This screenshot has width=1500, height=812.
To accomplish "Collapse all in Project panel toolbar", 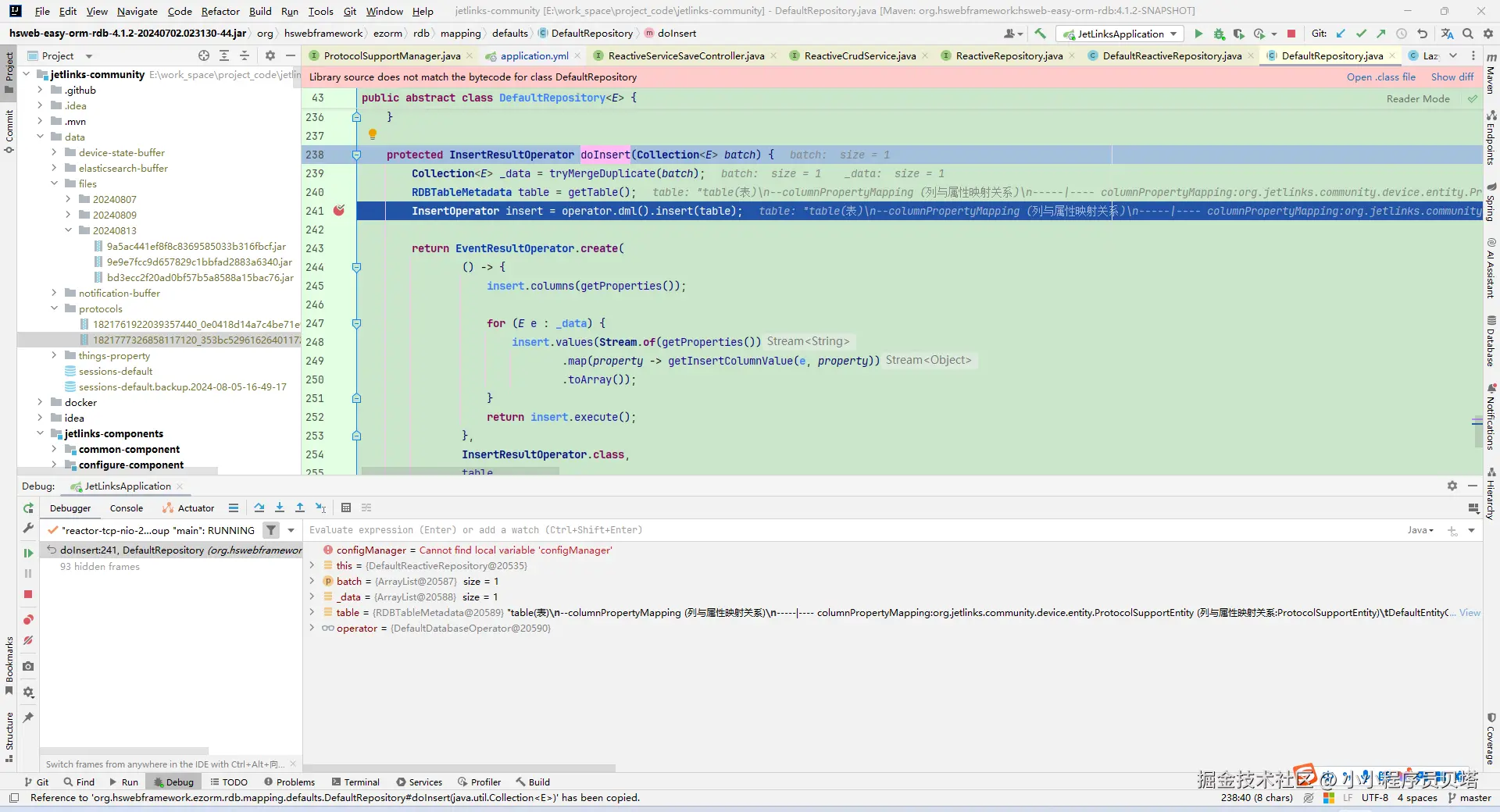I will point(245,55).
